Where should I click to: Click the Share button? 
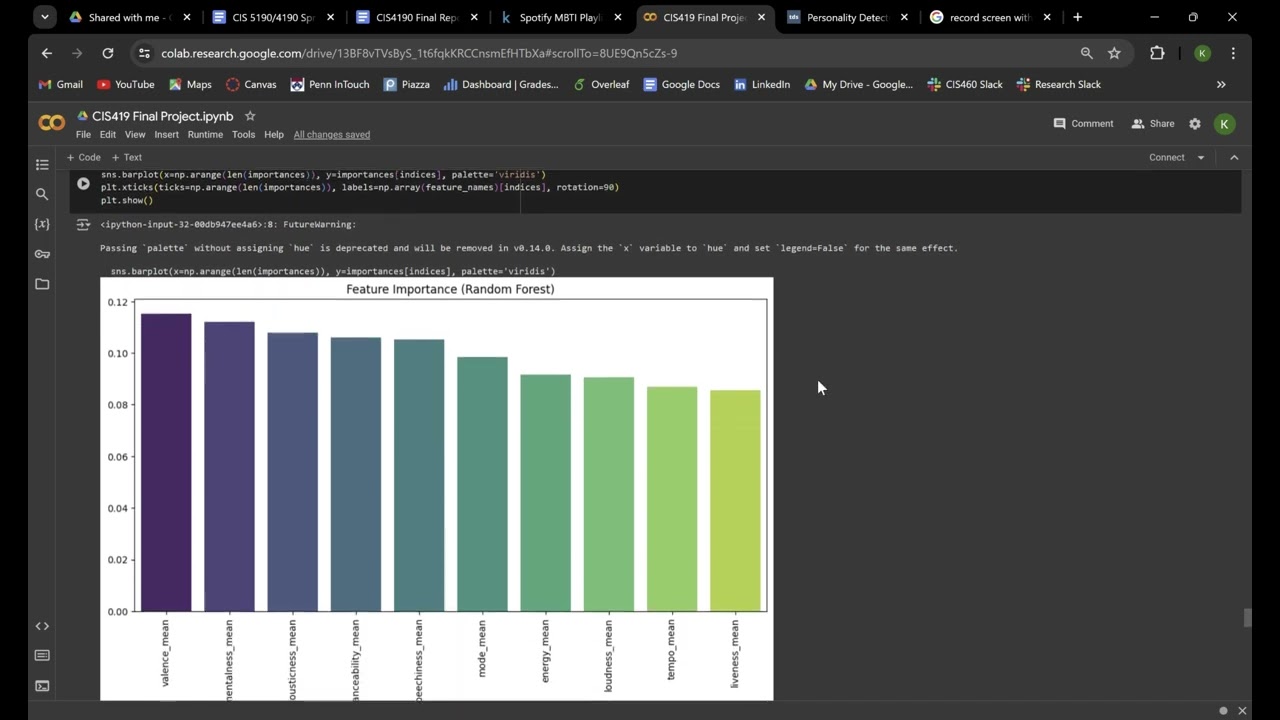(1152, 124)
